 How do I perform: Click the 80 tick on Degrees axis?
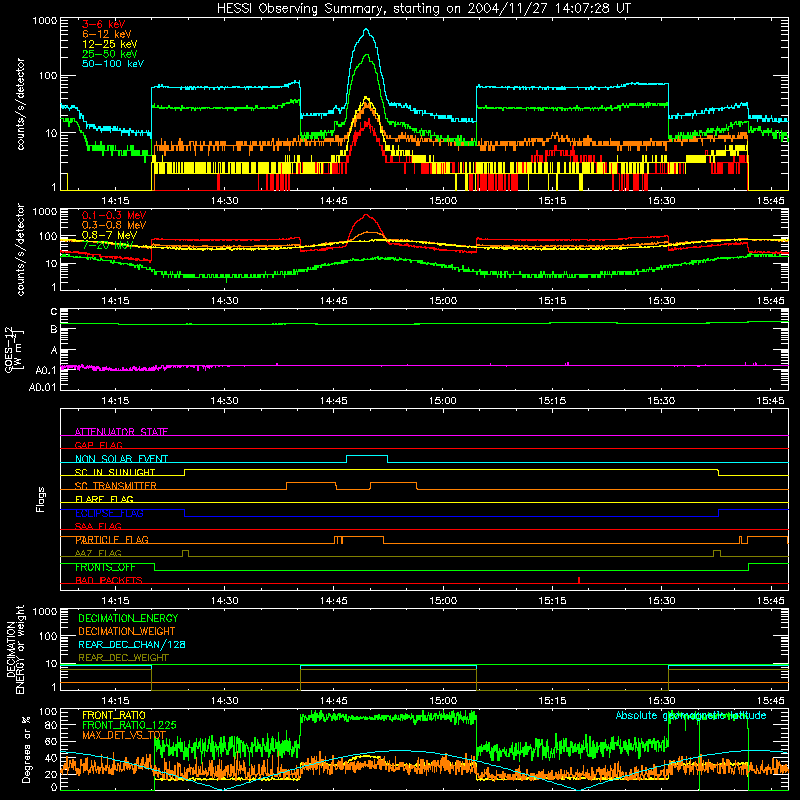pyautogui.click(x=51, y=725)
